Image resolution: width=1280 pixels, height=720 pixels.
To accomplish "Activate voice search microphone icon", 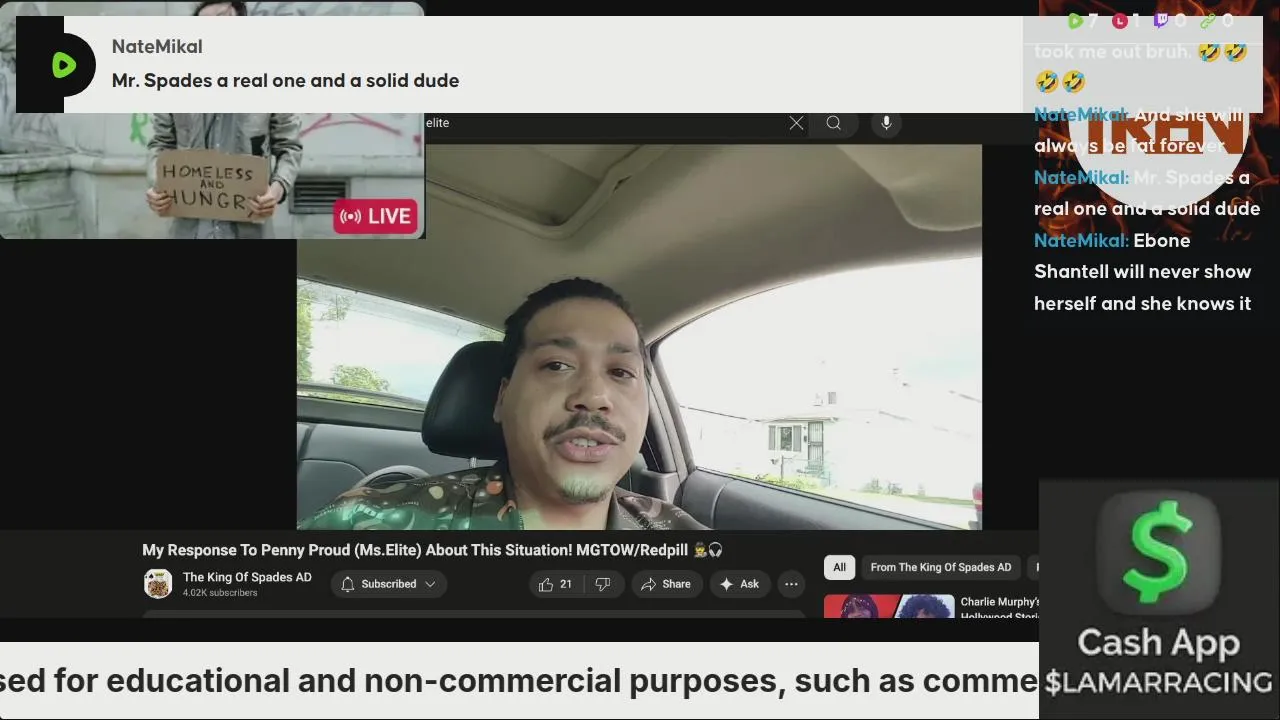I will tap(885, 123).
